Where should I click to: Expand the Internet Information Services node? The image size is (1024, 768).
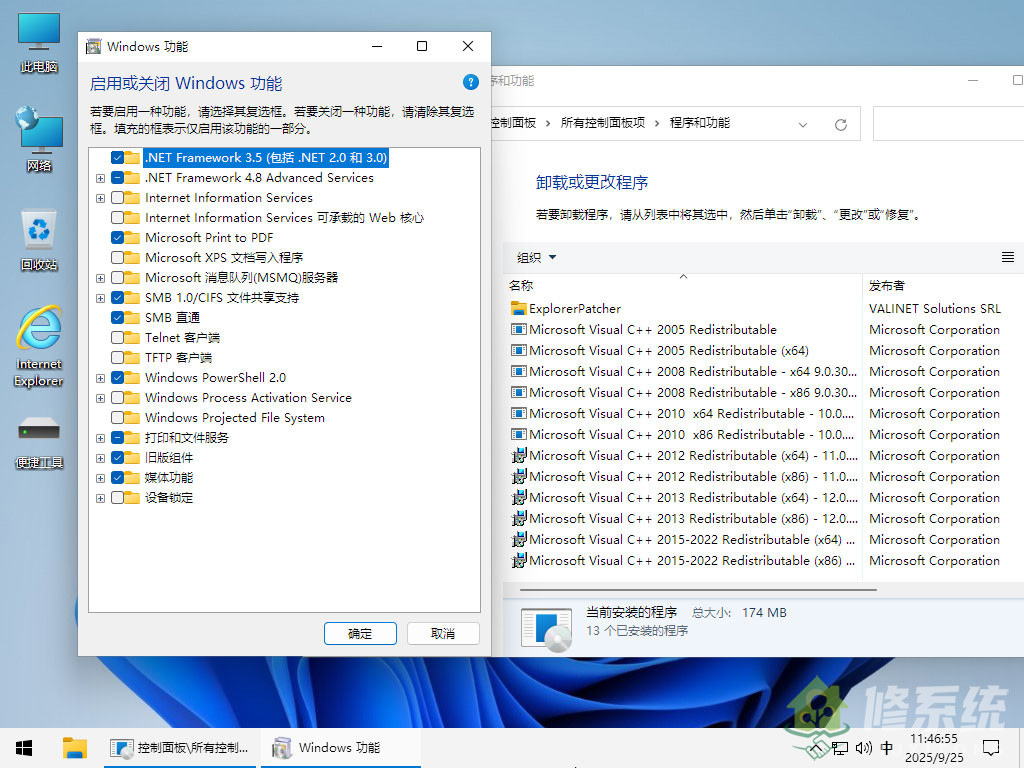point(99,197)
